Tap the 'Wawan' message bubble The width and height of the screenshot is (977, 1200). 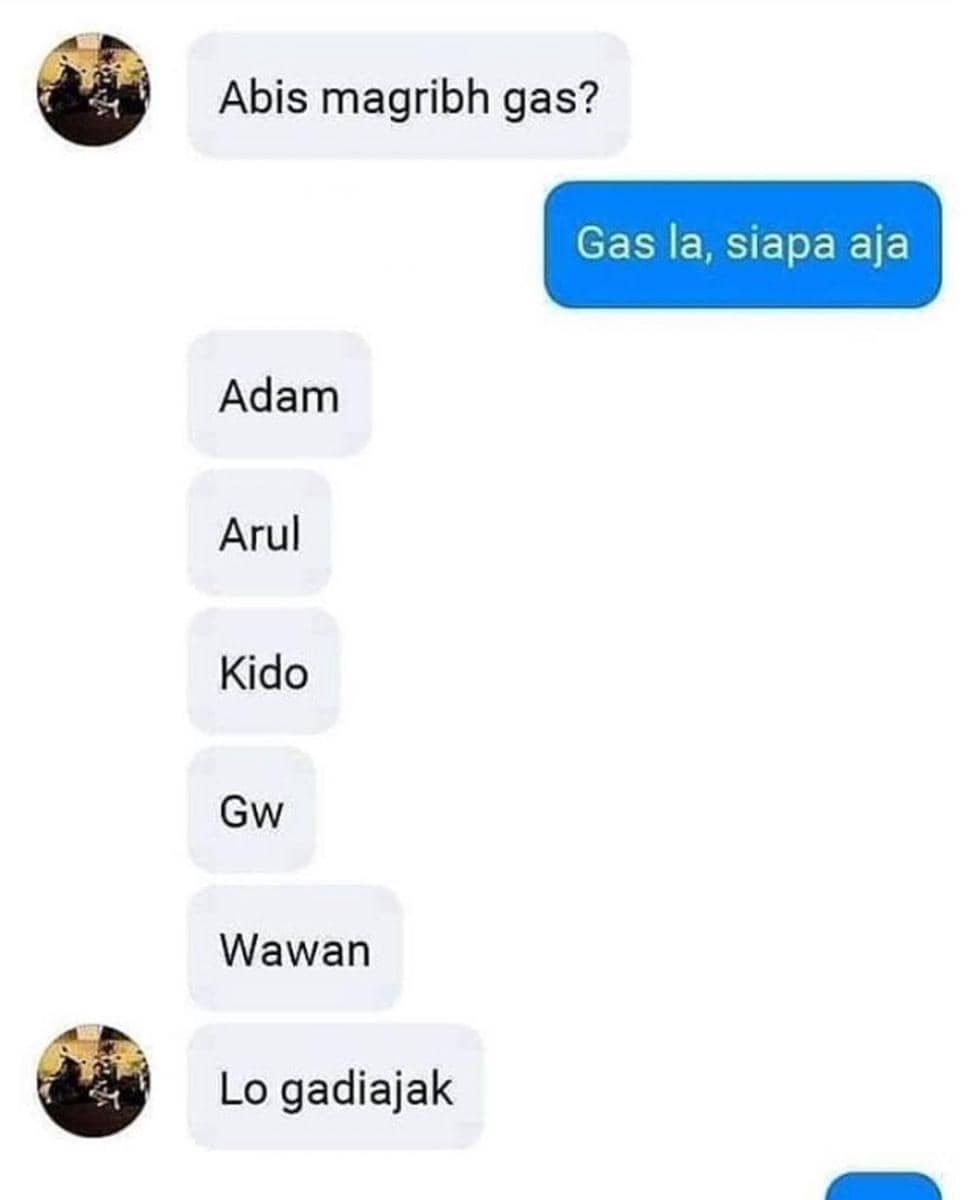click(x=295, y=948)
